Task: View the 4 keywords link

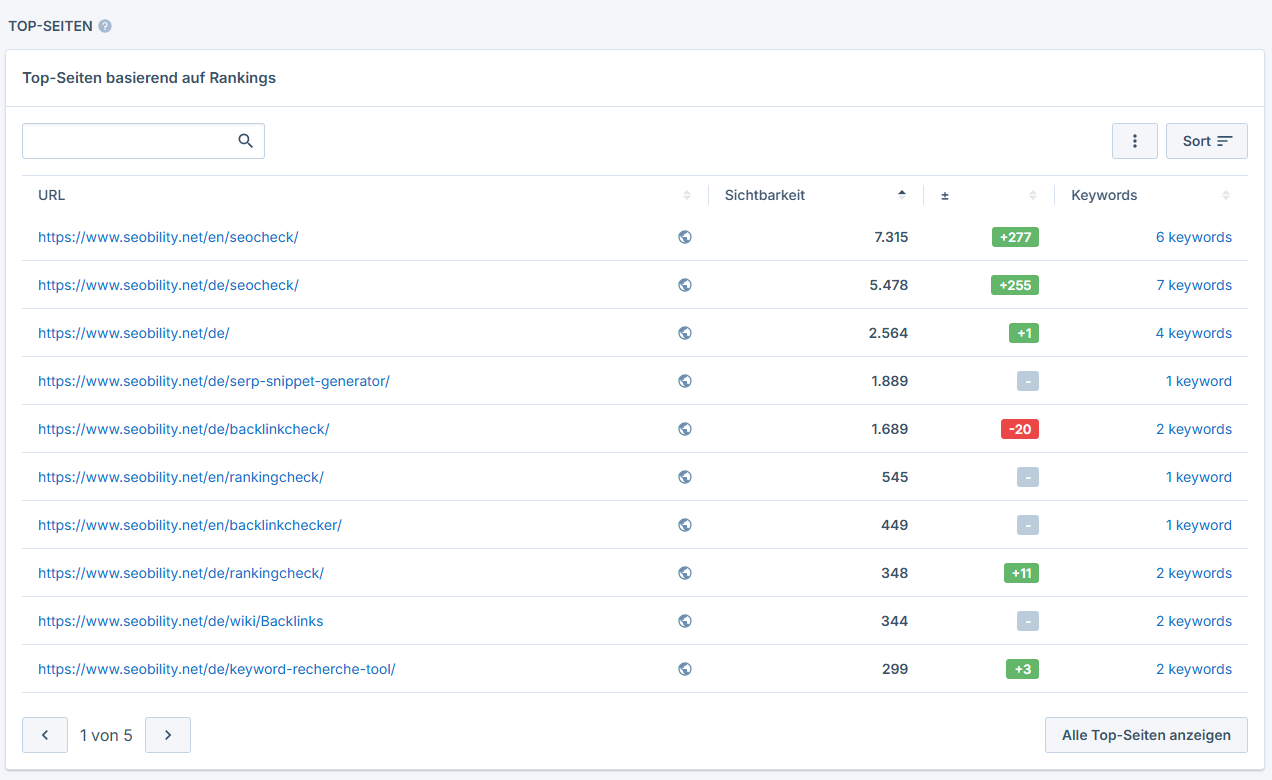Action: (1194, 333)
